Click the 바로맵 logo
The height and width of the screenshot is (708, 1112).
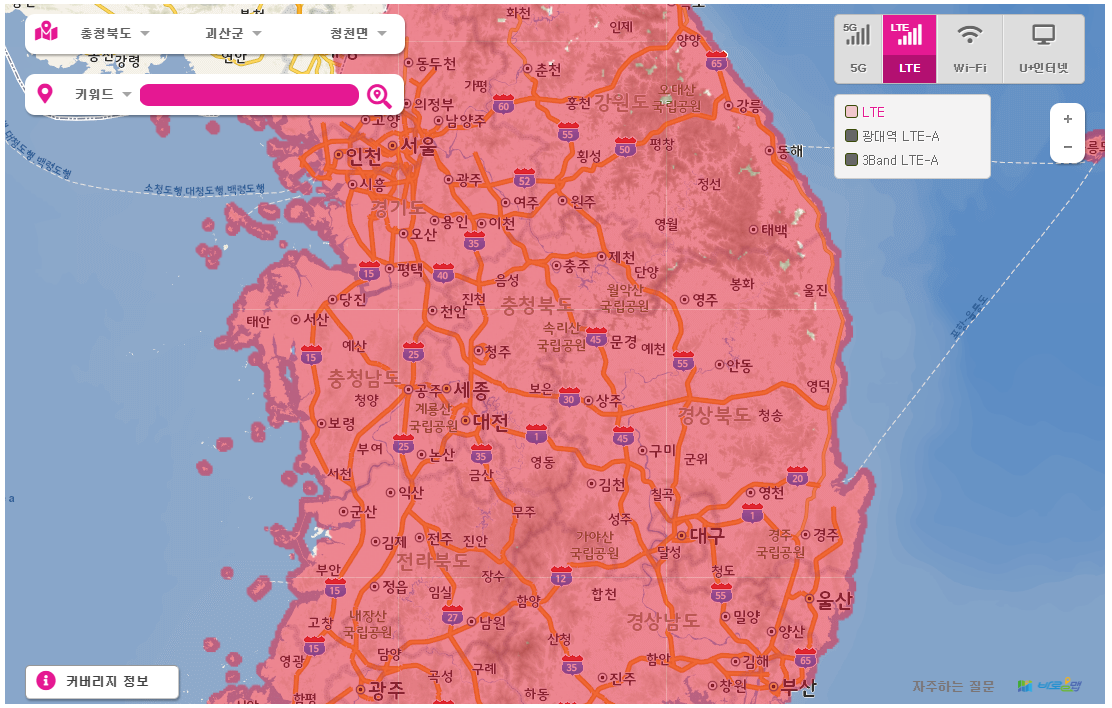(x=1049, y=685)
